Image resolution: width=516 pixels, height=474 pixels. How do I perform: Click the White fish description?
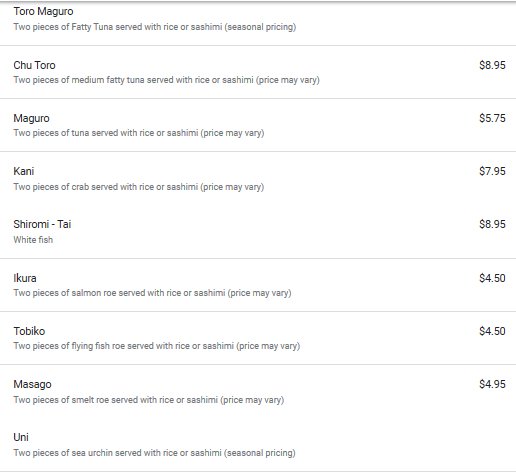pos(33,240)
